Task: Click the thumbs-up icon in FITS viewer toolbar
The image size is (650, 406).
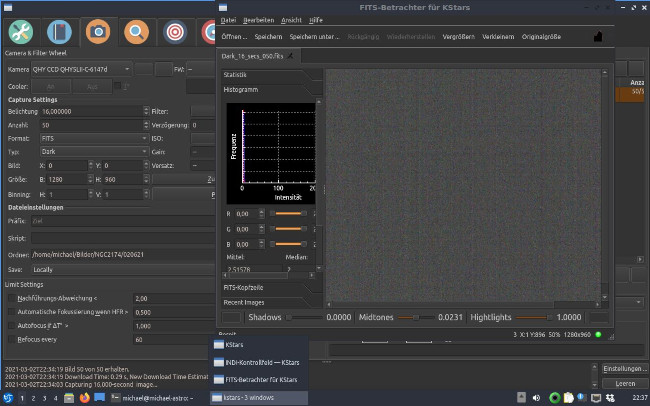Action: pos(598,36)
